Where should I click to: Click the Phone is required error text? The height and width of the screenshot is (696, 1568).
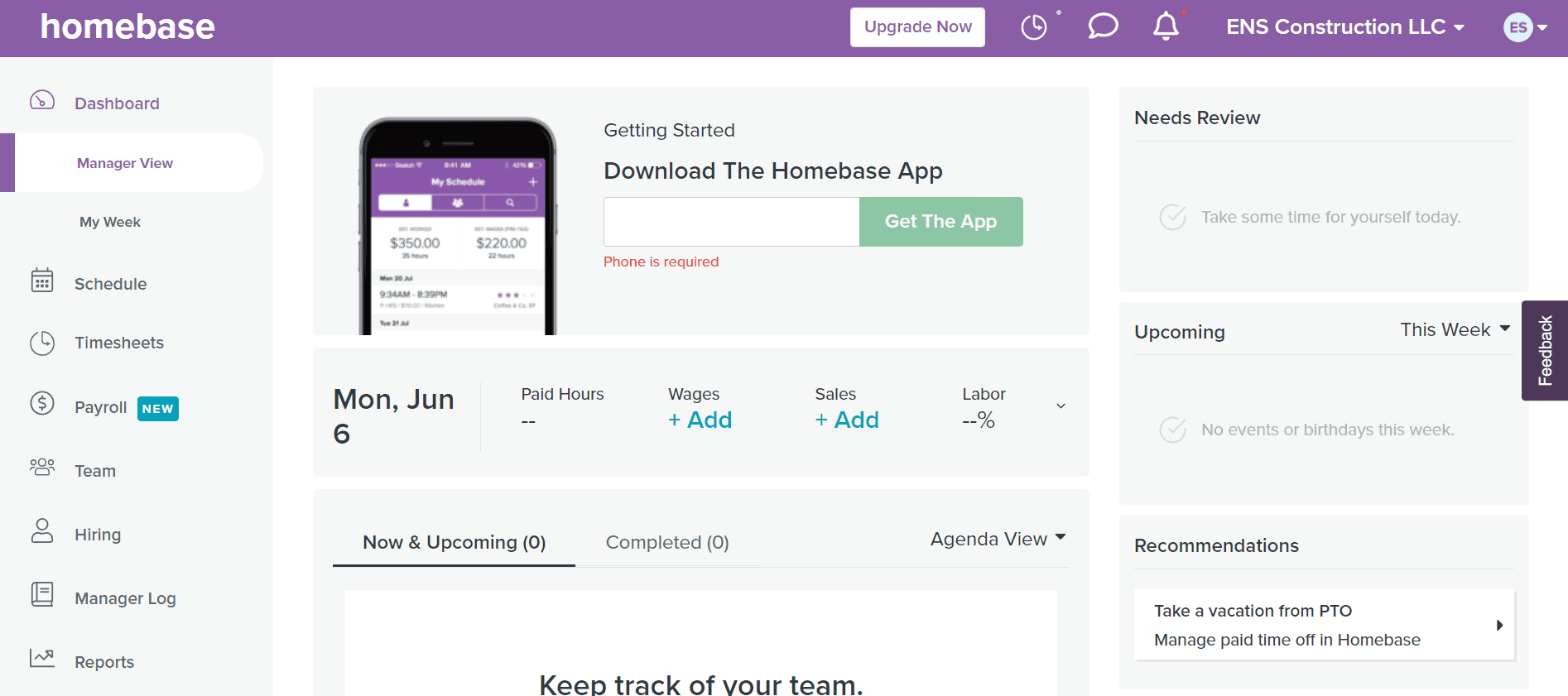[661, 262]
